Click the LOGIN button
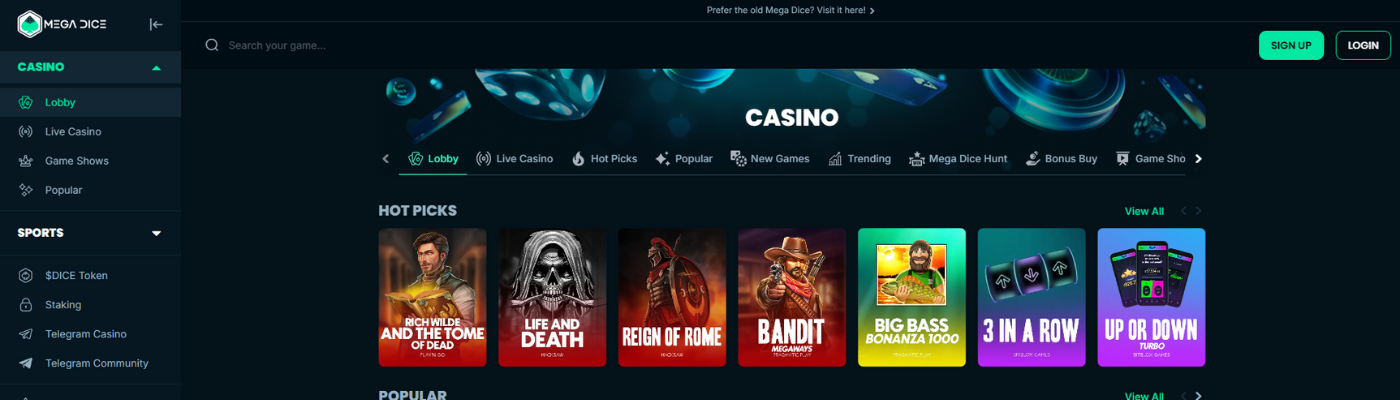Screen dimensions: 1400x400 pos(1363,45)
